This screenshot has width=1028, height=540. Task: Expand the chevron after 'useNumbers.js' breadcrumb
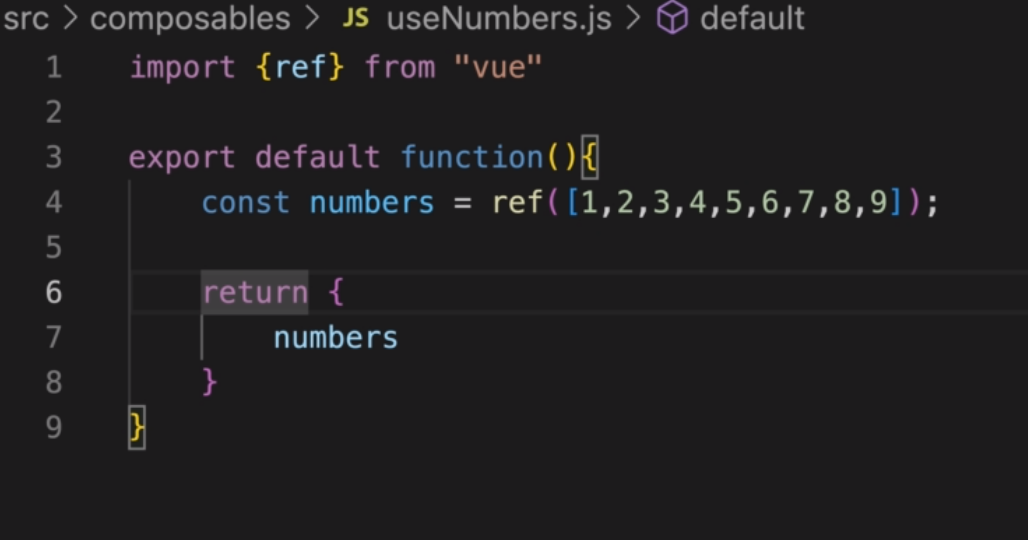click(633, 18)
